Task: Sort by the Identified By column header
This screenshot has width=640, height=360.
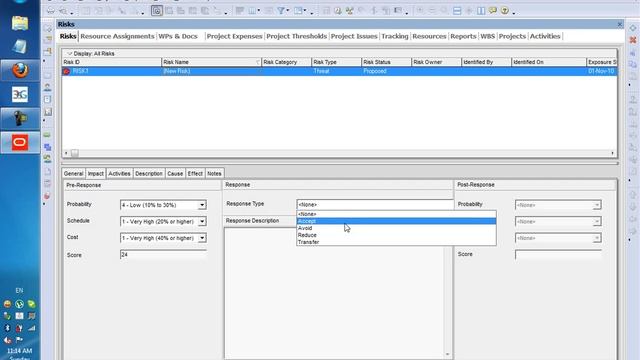Action: point(486,62)
